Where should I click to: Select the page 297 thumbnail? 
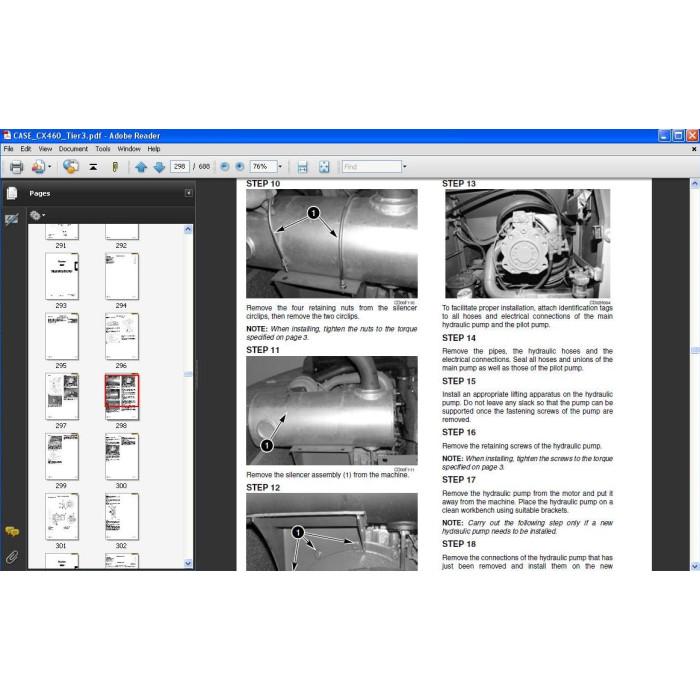click(62, 396)
